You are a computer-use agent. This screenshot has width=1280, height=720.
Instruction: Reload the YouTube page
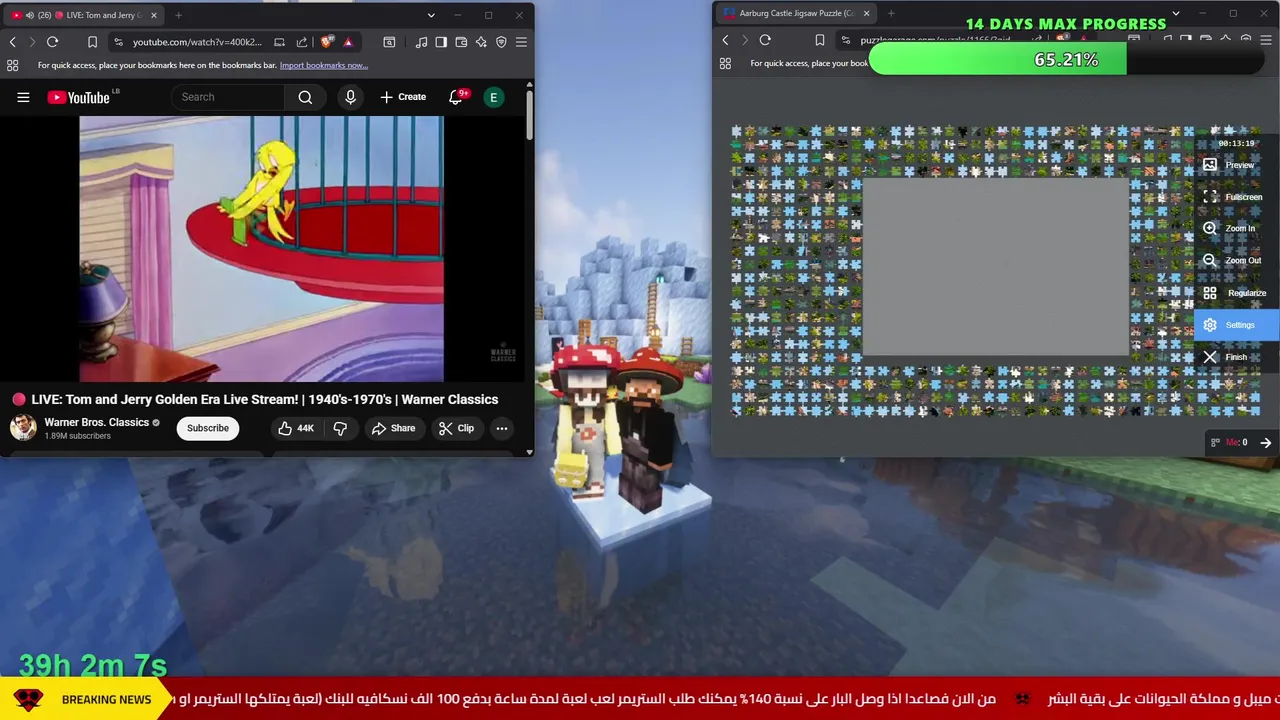point(52,42)
